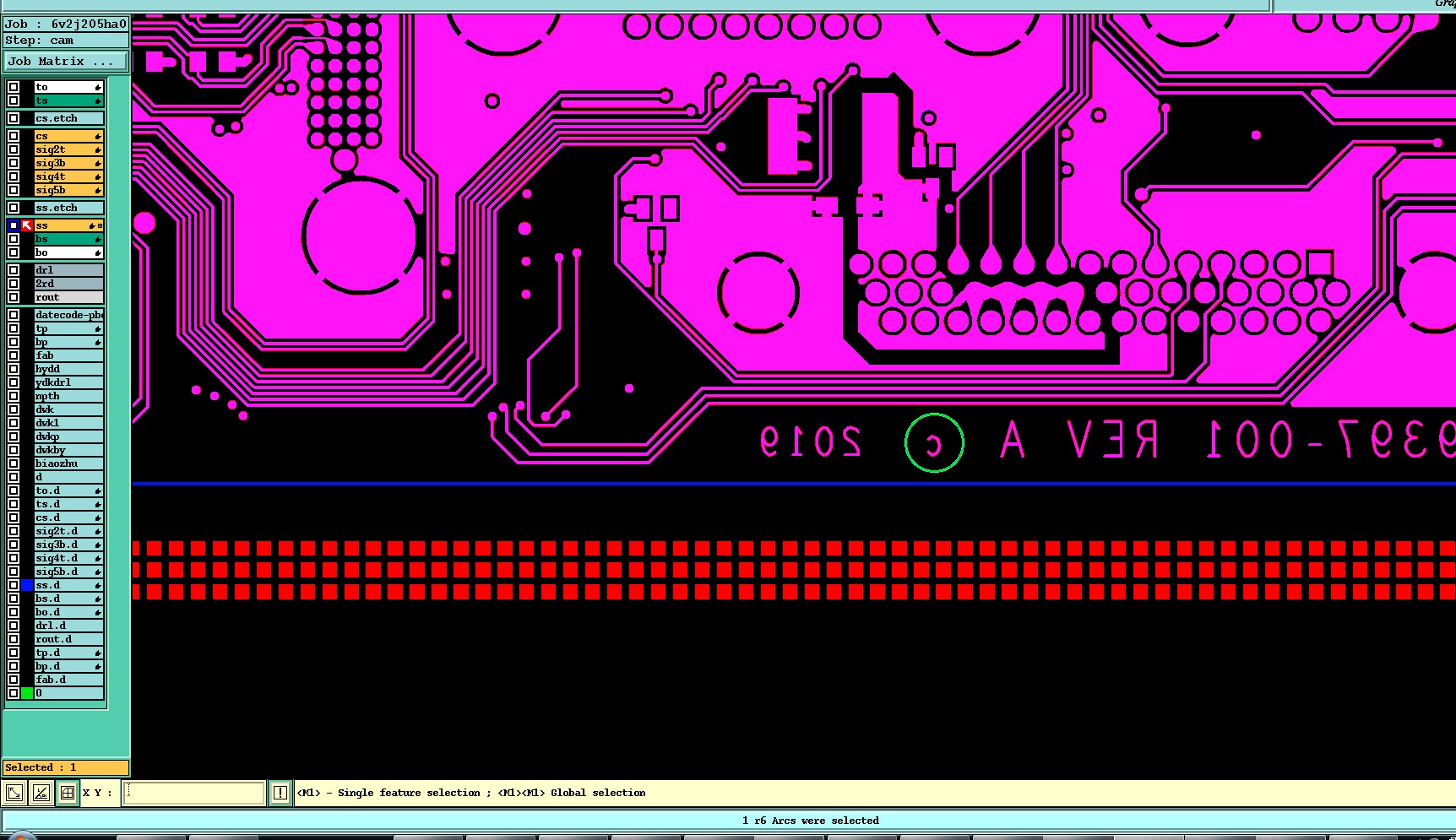Click the hand icon on the bp layer

click(98, 343)
